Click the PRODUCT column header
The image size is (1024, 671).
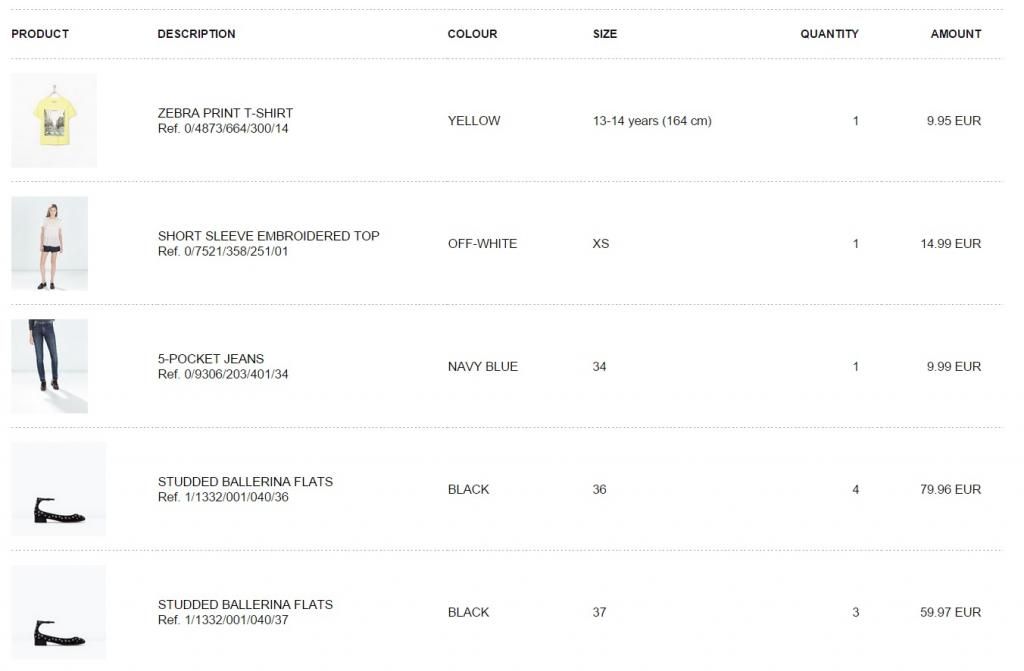(40, 34)
